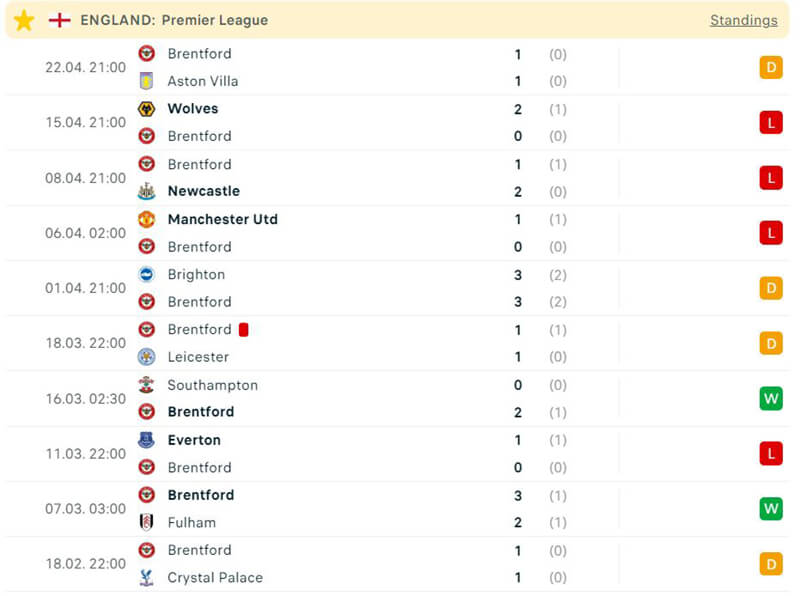This screenshot has width=800, height=596.
Task: Click the Southampton club crest
Action: 147,385
